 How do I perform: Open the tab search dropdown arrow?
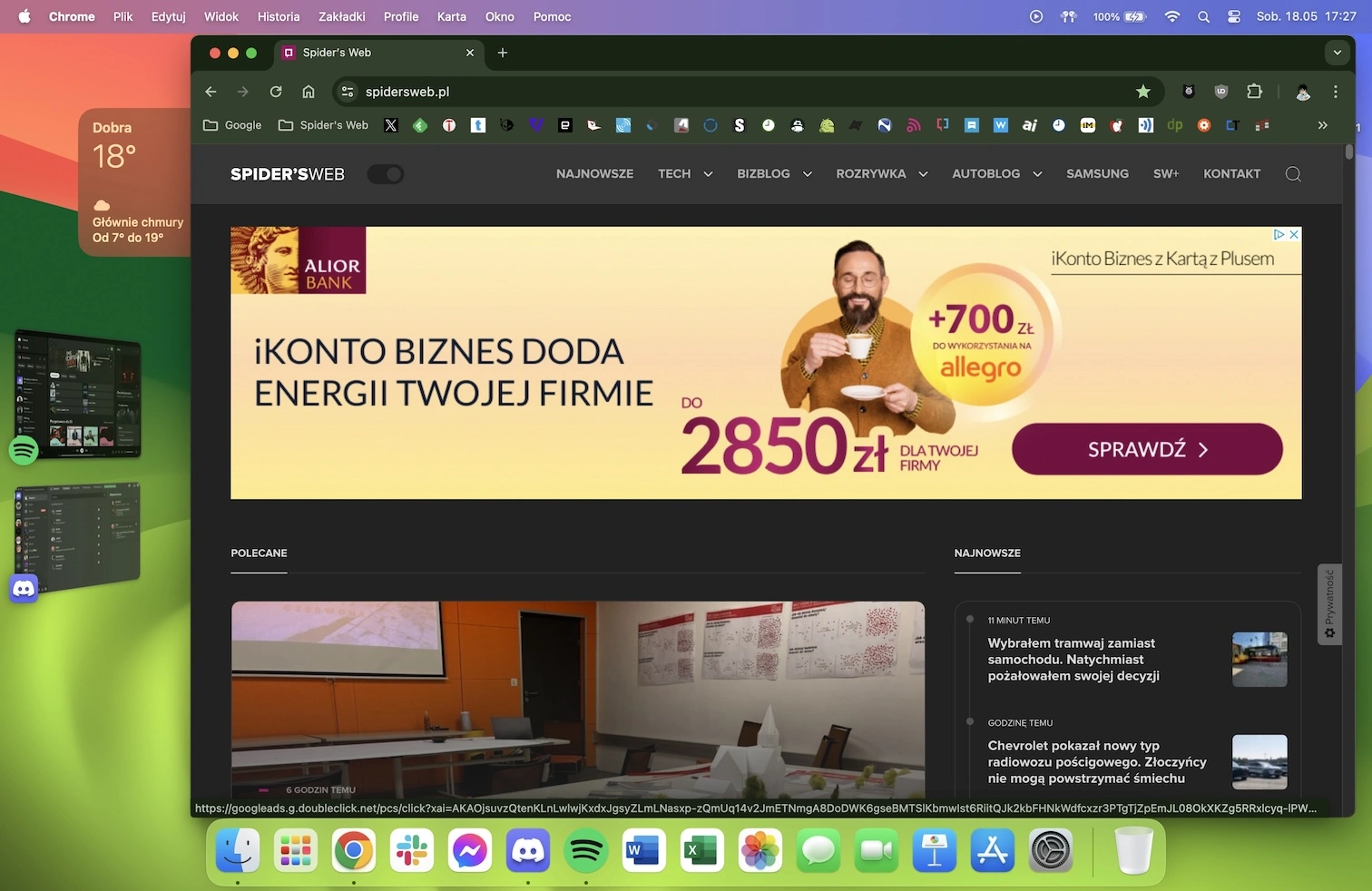click(1337, 53)
